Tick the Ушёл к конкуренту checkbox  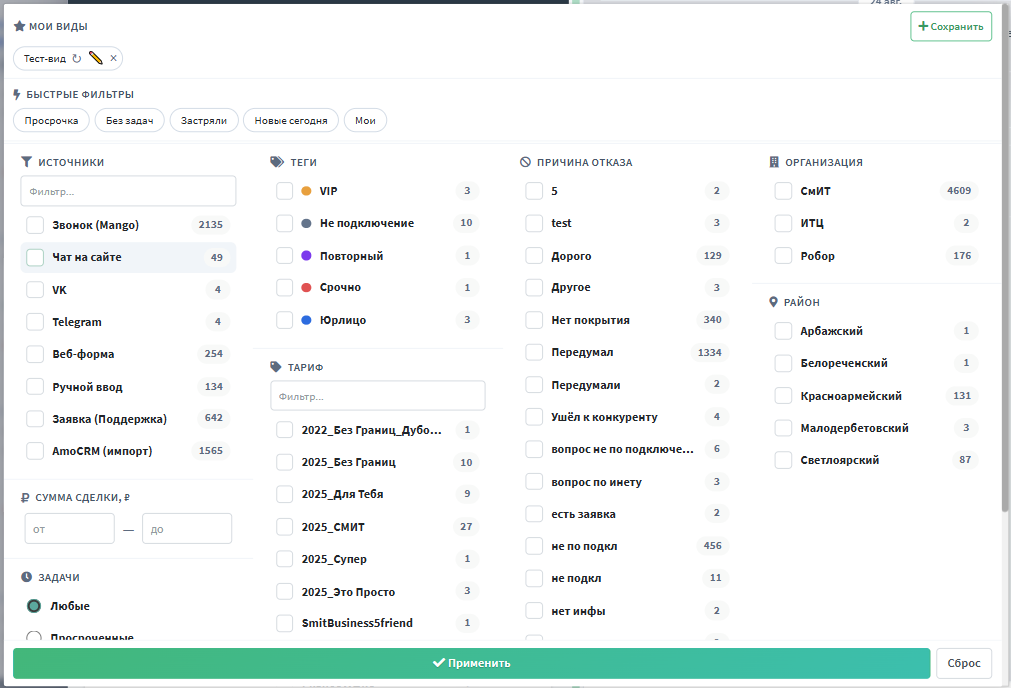[534, 417]
